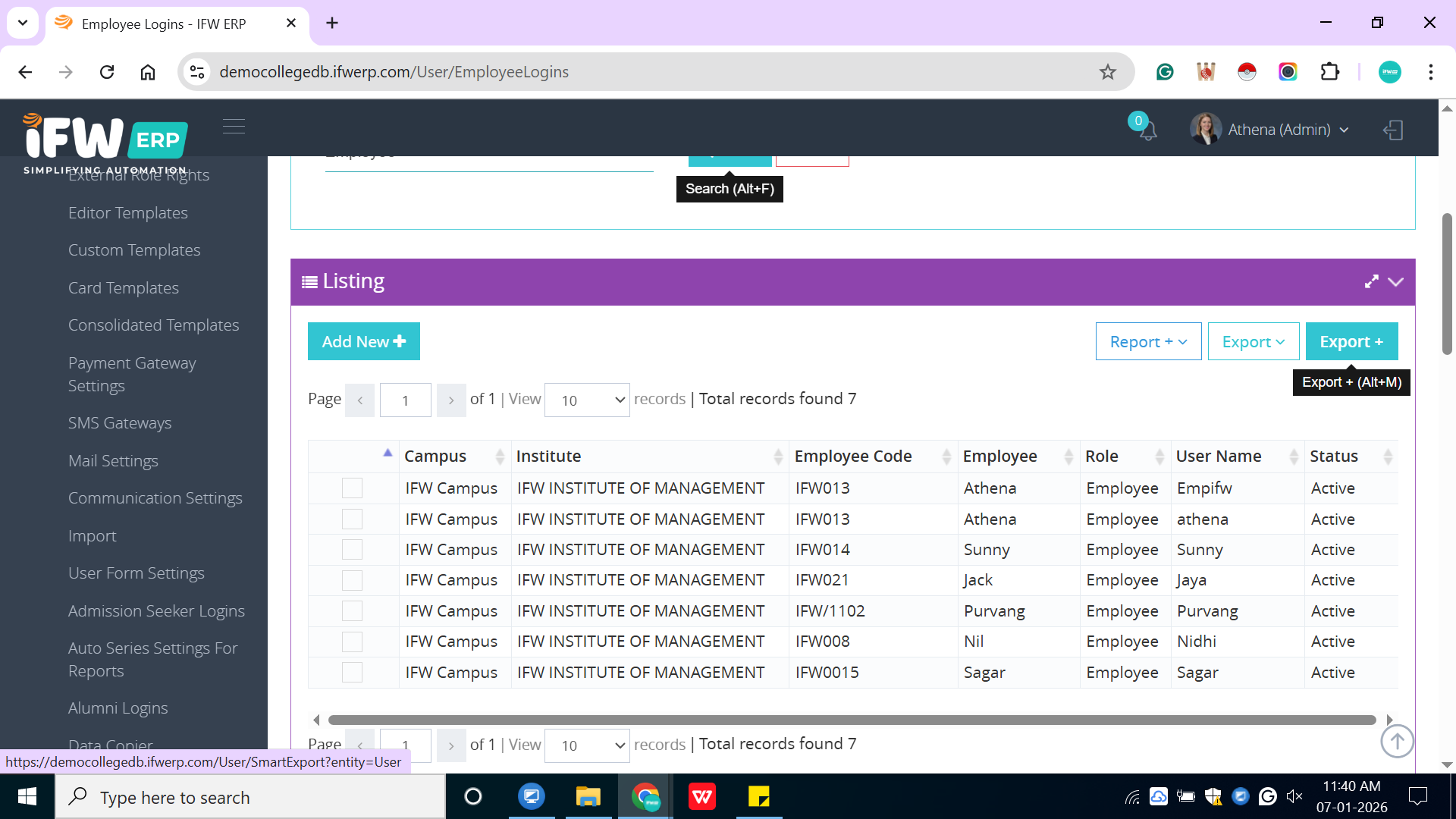
Task: Reload the page in browser
Action: pos(107,72)
